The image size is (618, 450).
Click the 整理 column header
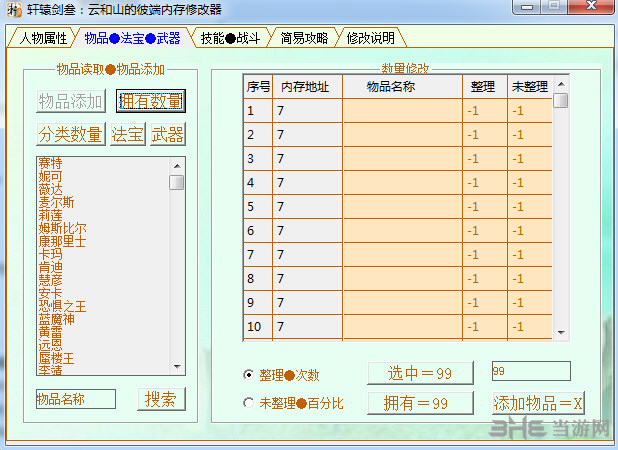(485, 87)
